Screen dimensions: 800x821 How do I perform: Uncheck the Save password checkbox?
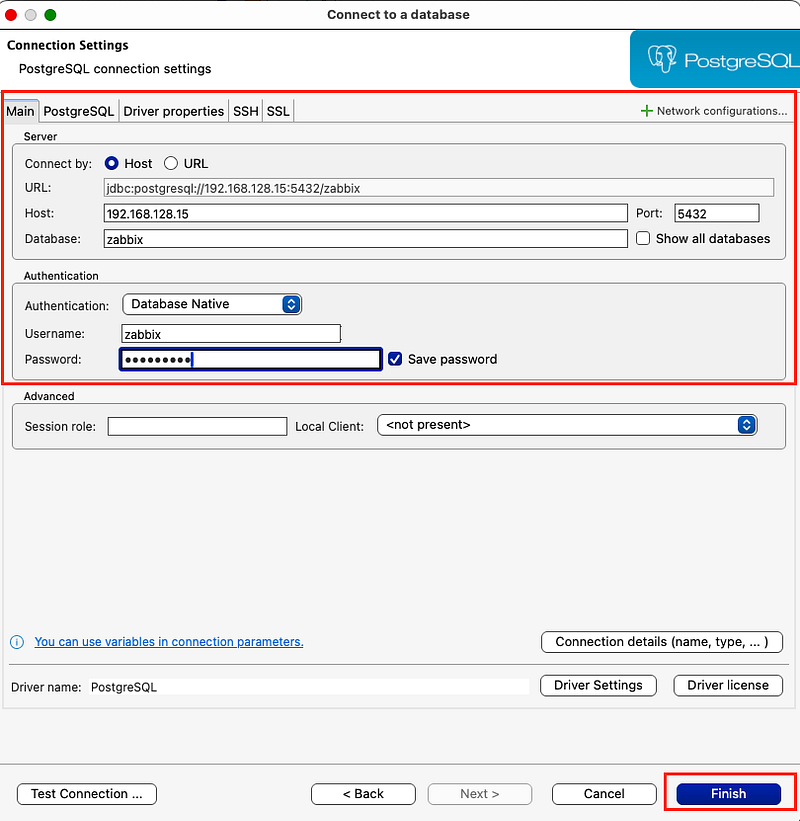tap(395, 359)
